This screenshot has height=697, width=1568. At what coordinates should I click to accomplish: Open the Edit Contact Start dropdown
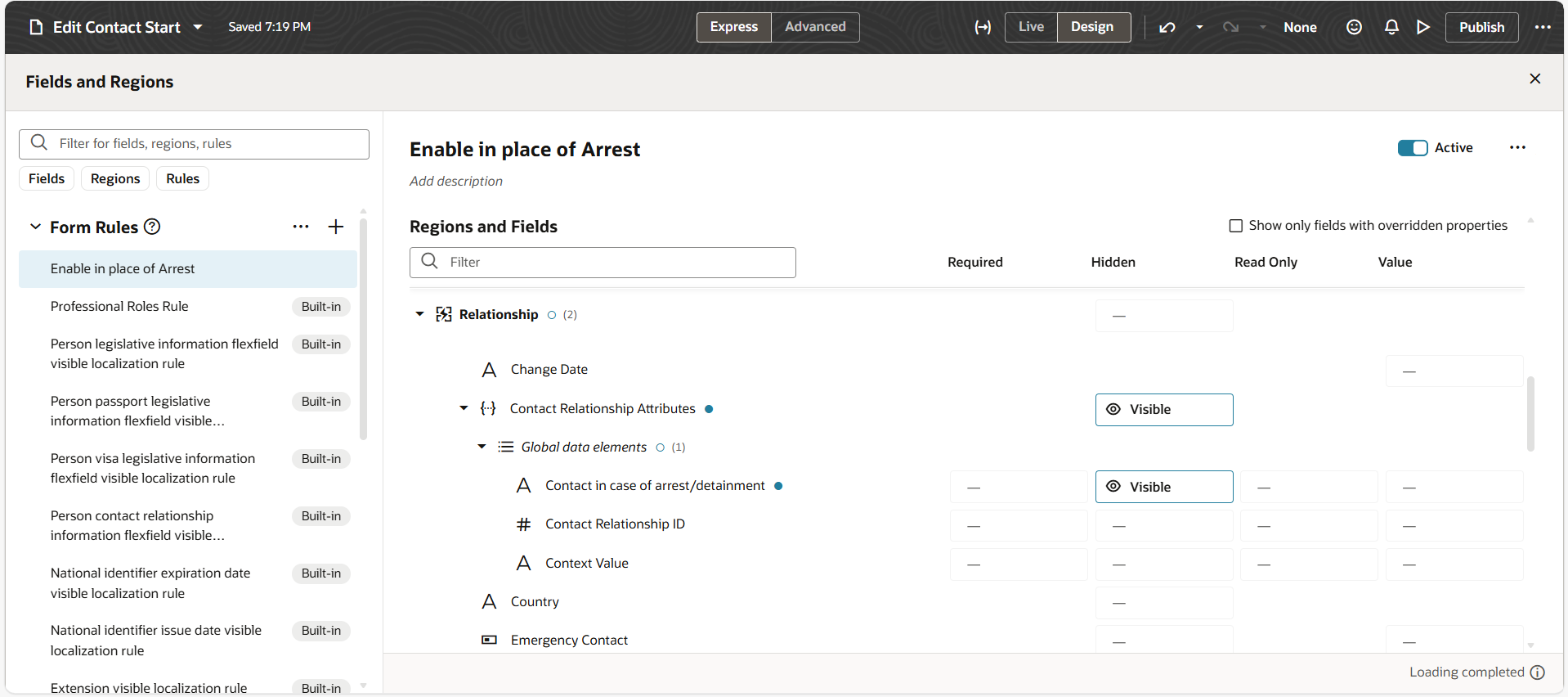(198, 27)
